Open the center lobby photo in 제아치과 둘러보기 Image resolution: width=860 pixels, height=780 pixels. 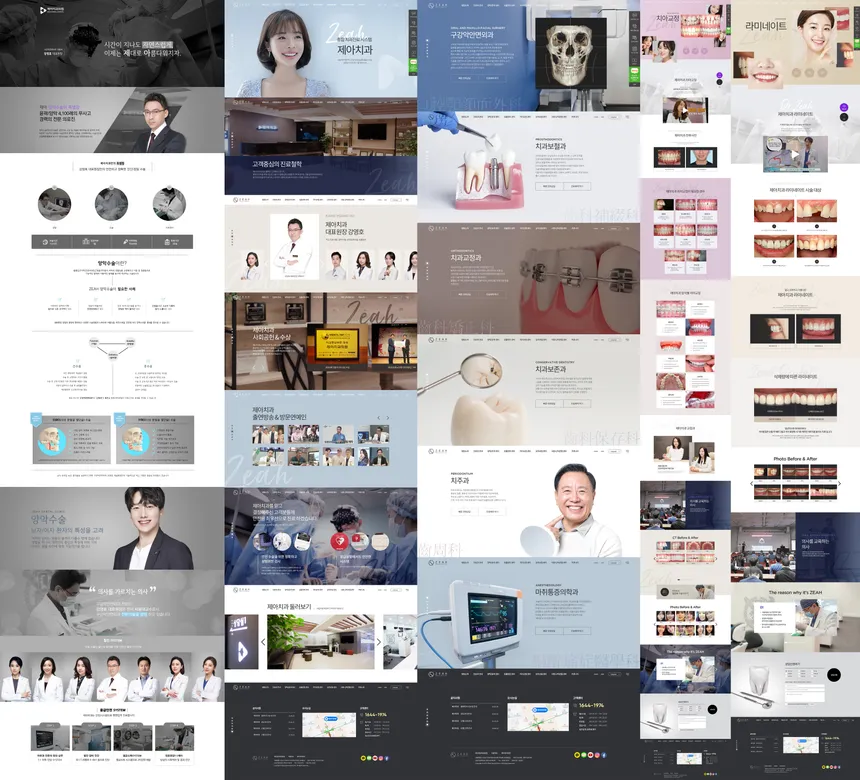coord(321,642)
